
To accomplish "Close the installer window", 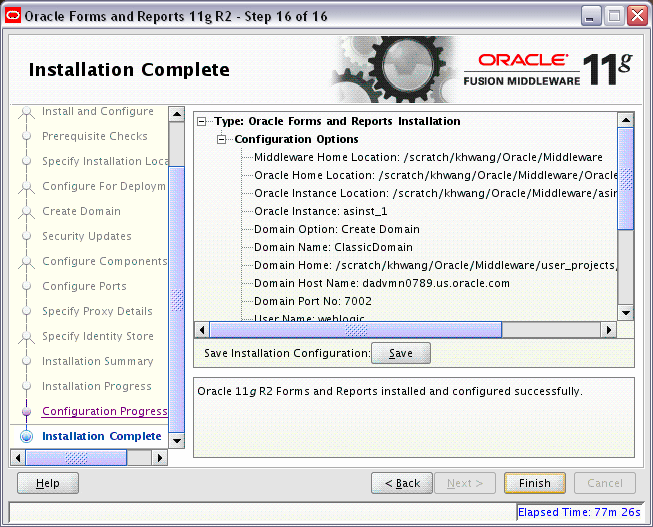I will pos(638,16).
